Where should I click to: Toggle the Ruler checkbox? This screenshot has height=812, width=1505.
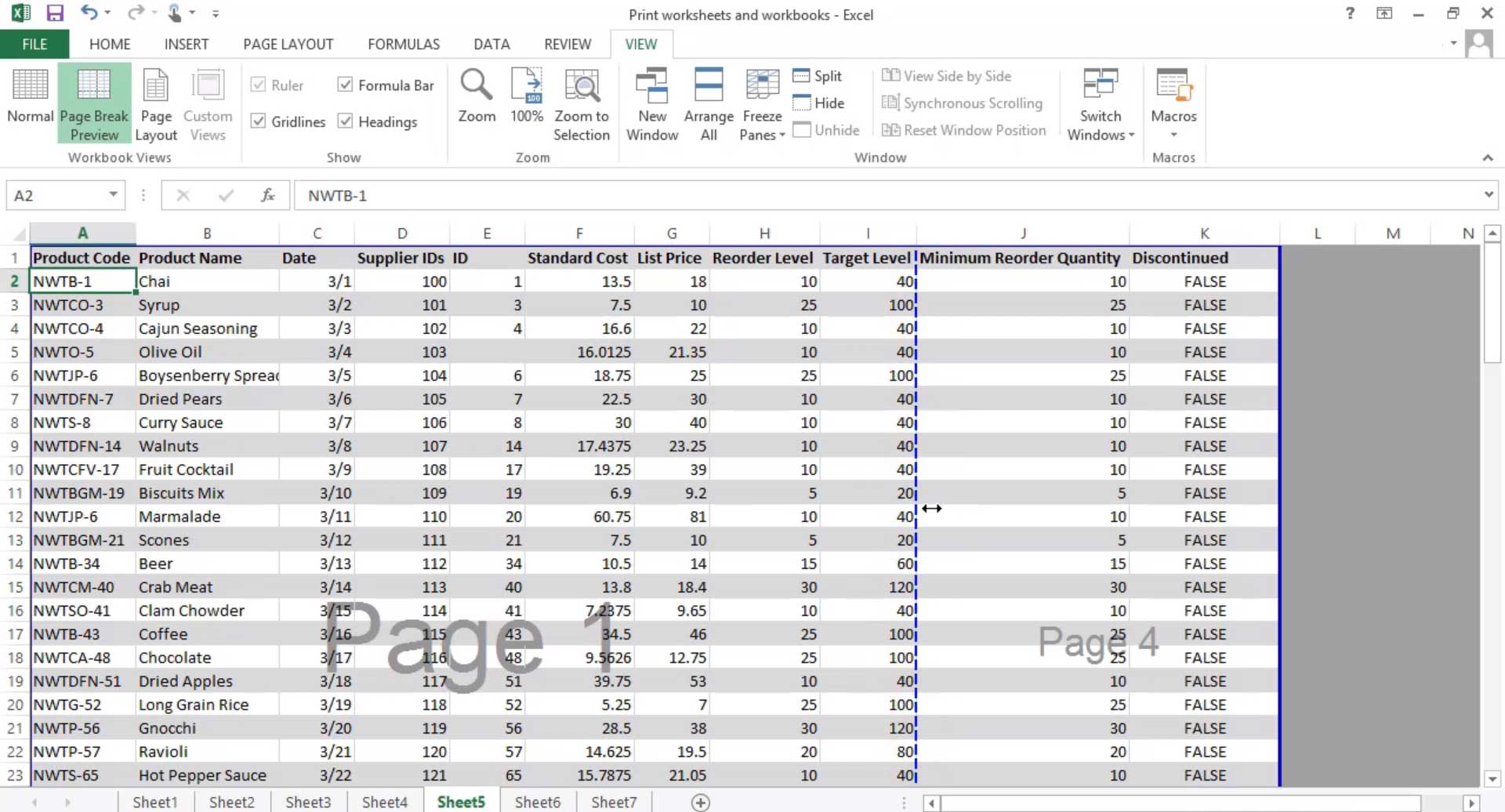[258, 85]
